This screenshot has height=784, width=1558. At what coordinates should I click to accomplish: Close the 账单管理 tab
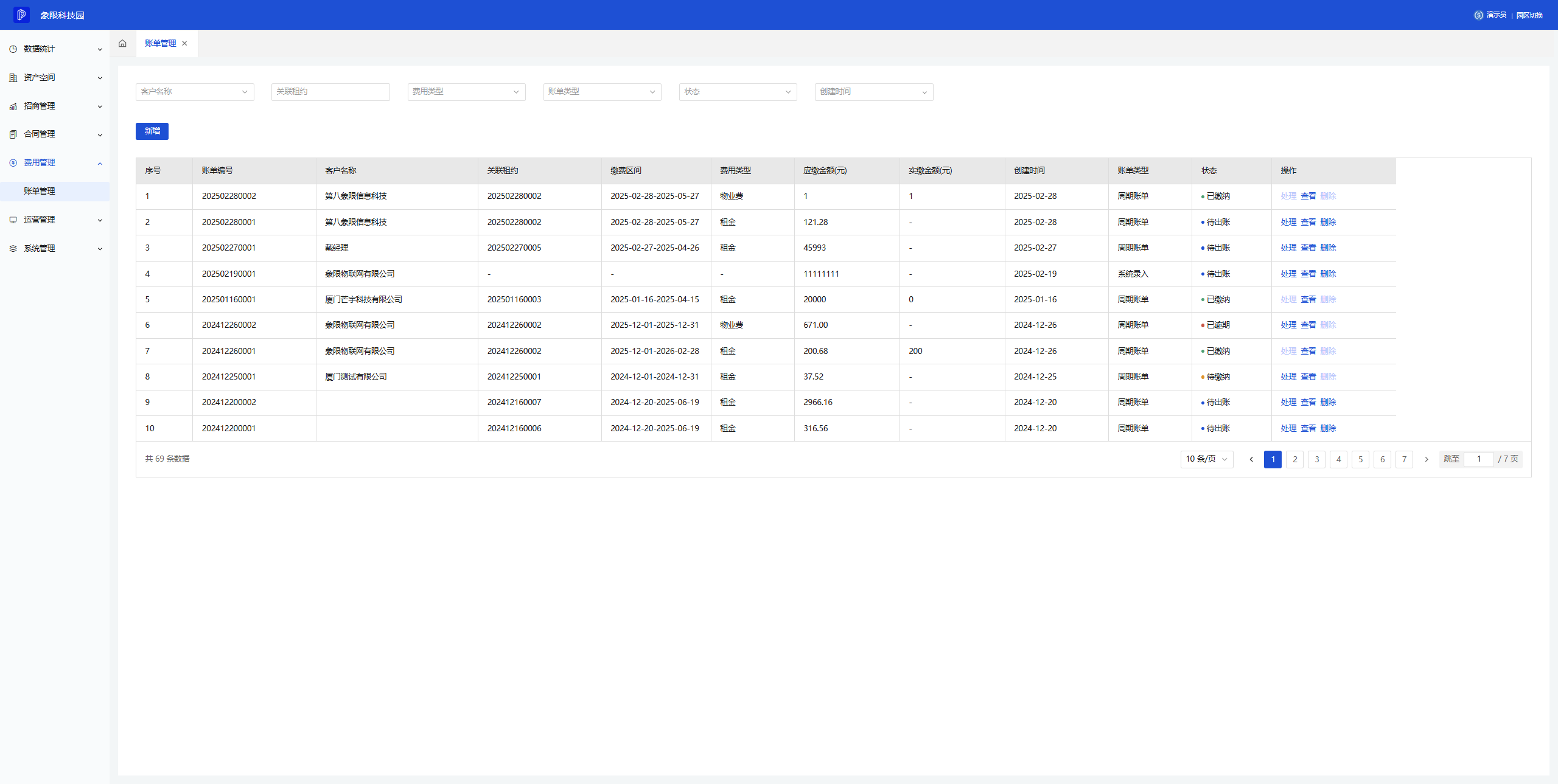(x=184, y=44)
